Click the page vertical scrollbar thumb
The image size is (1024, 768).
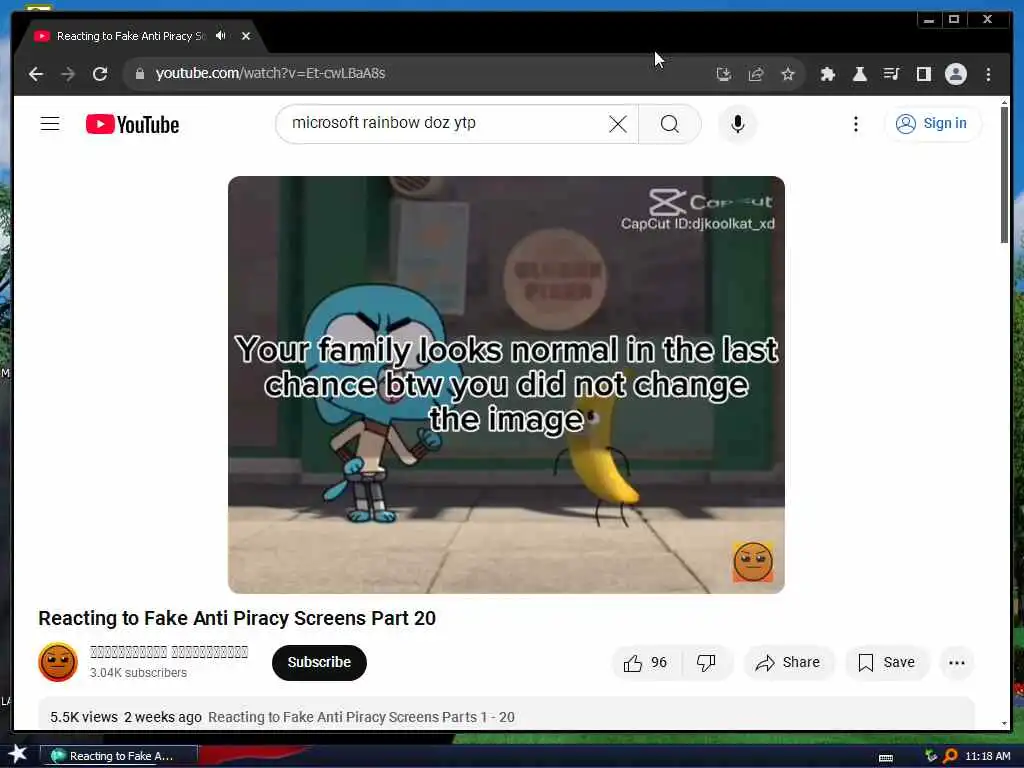(1004, 175)
